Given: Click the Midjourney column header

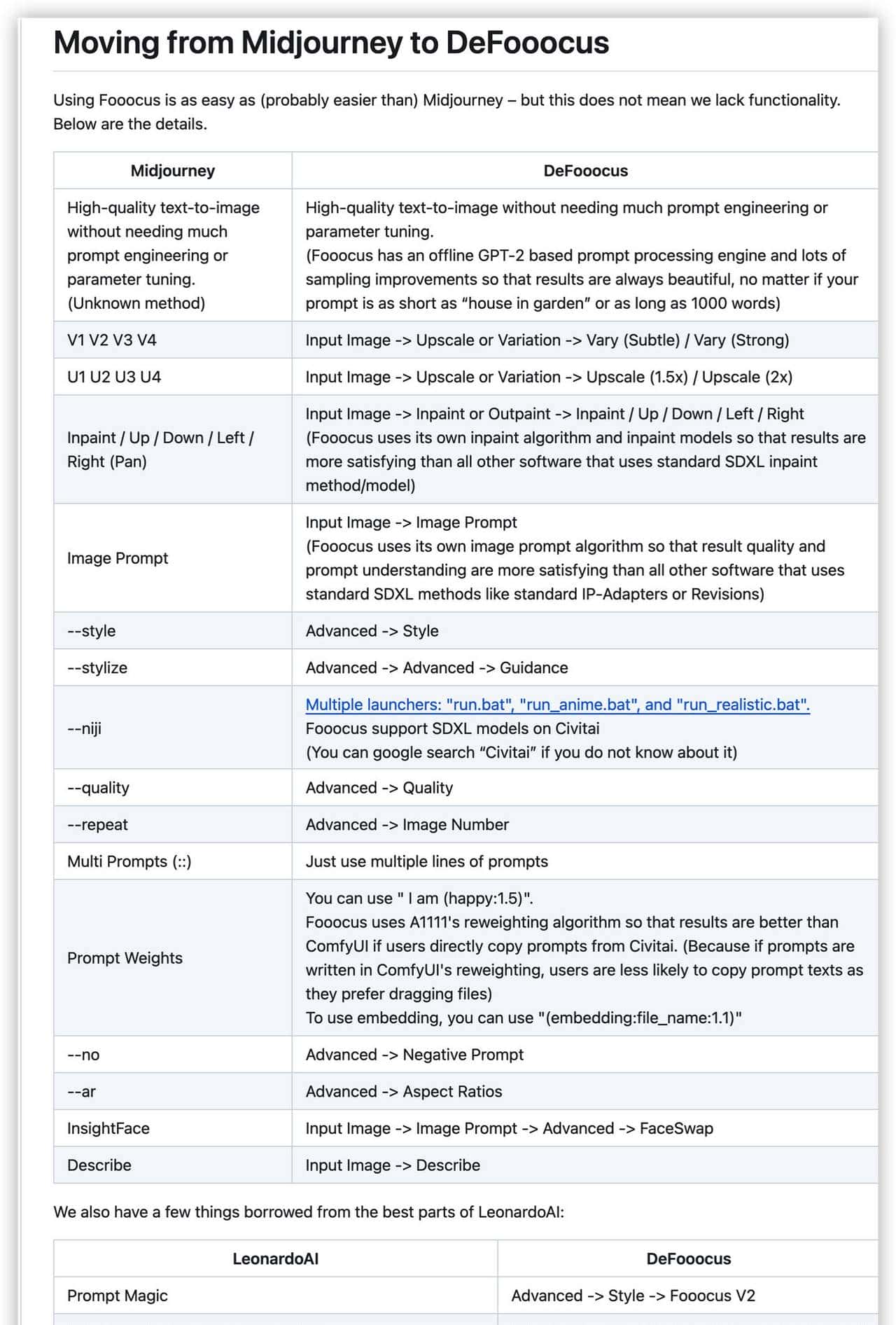Looking at the screenshot, I should (x=173, y=171).
